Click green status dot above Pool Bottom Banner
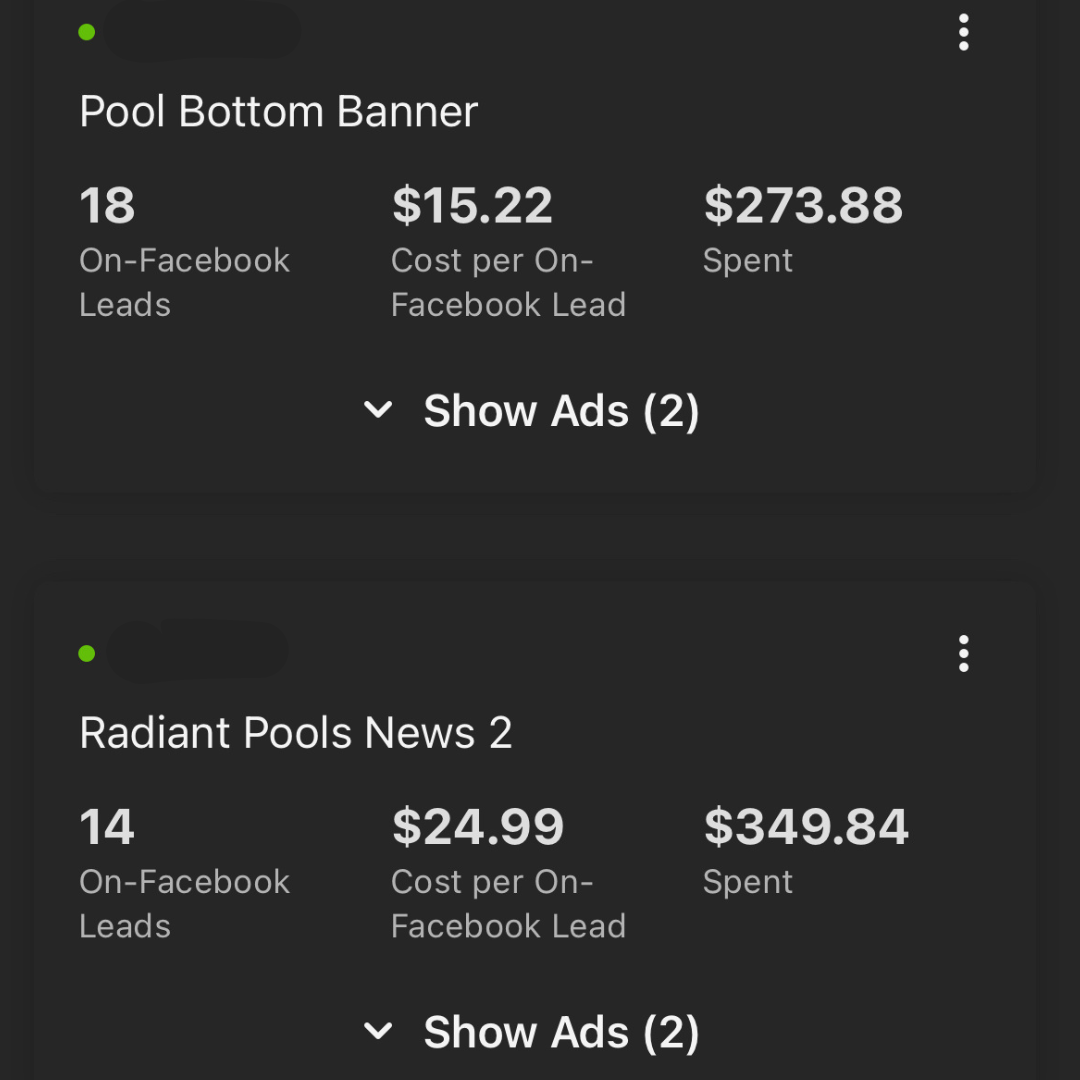 [87, 32]
